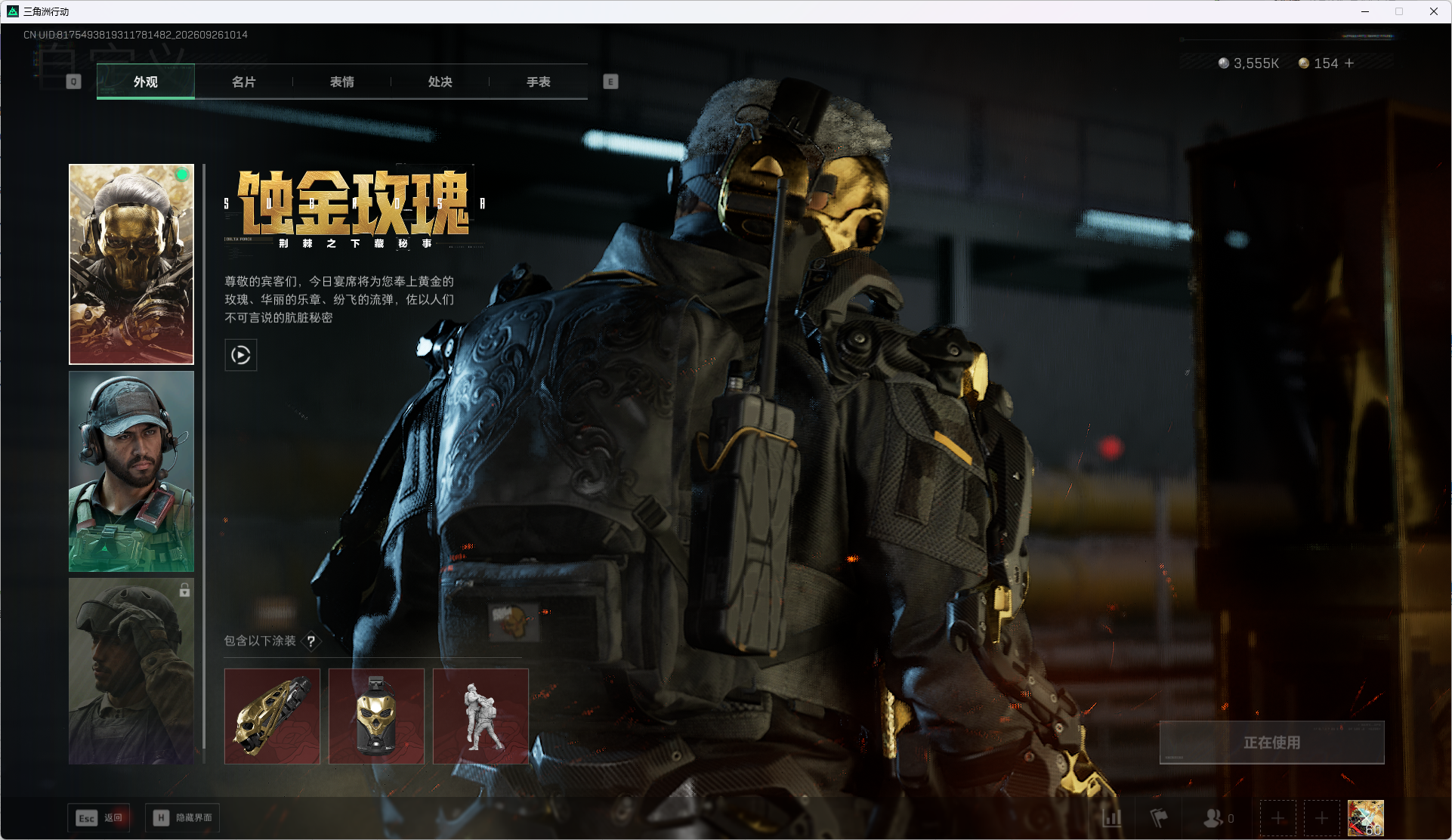Click the E next-tab key icon

[610, 82]
